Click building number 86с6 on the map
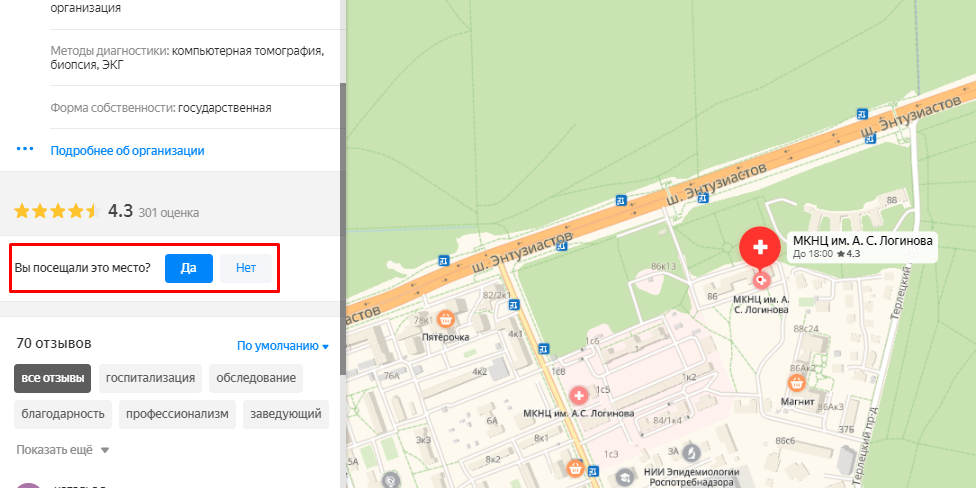976x488 pixels. pos(786,440)
